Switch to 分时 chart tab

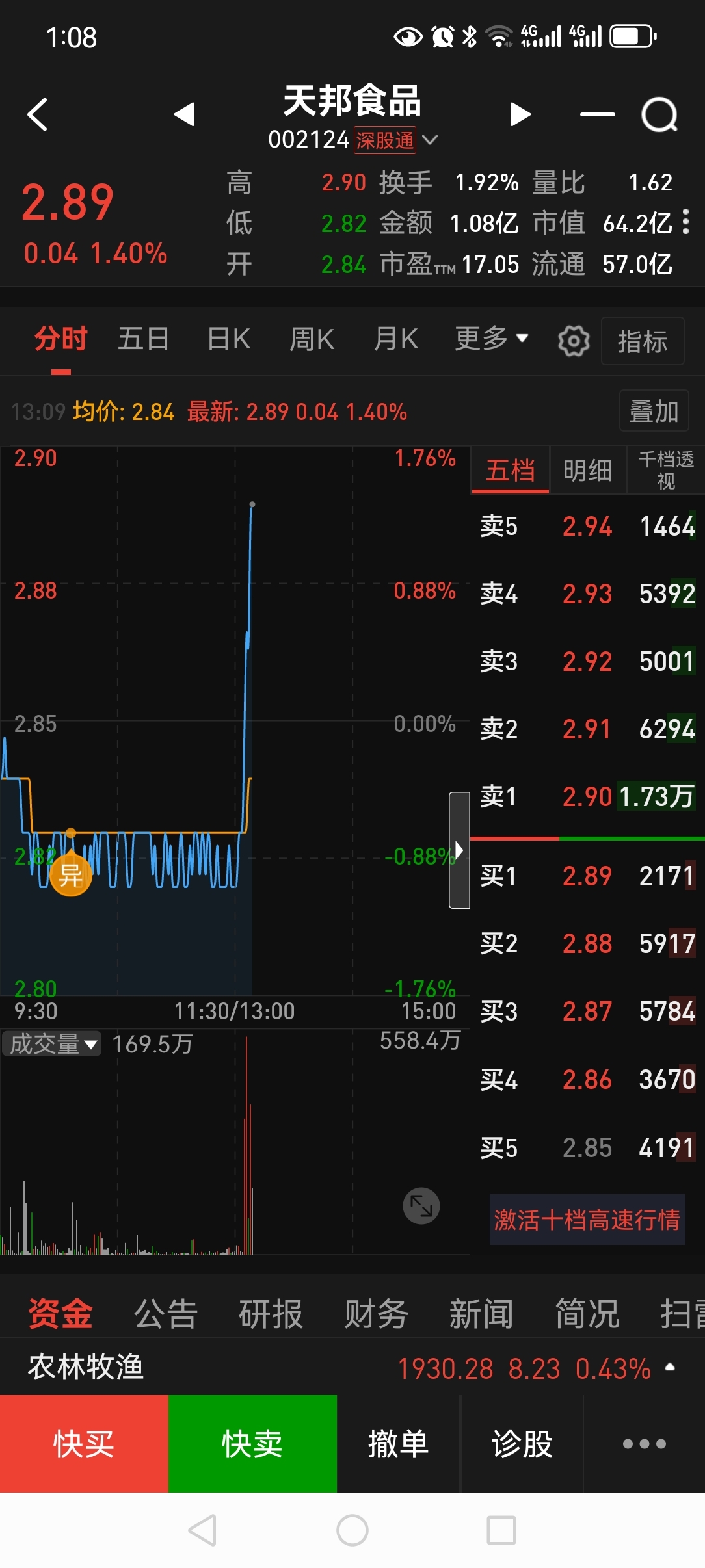[x=60, y=339]
